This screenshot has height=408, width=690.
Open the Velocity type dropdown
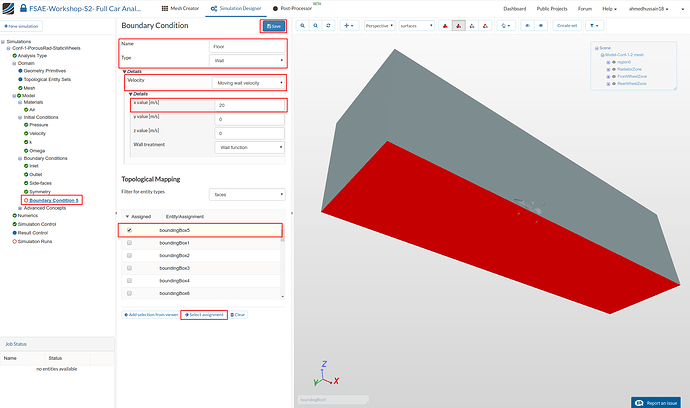click(x=247, y=81)
